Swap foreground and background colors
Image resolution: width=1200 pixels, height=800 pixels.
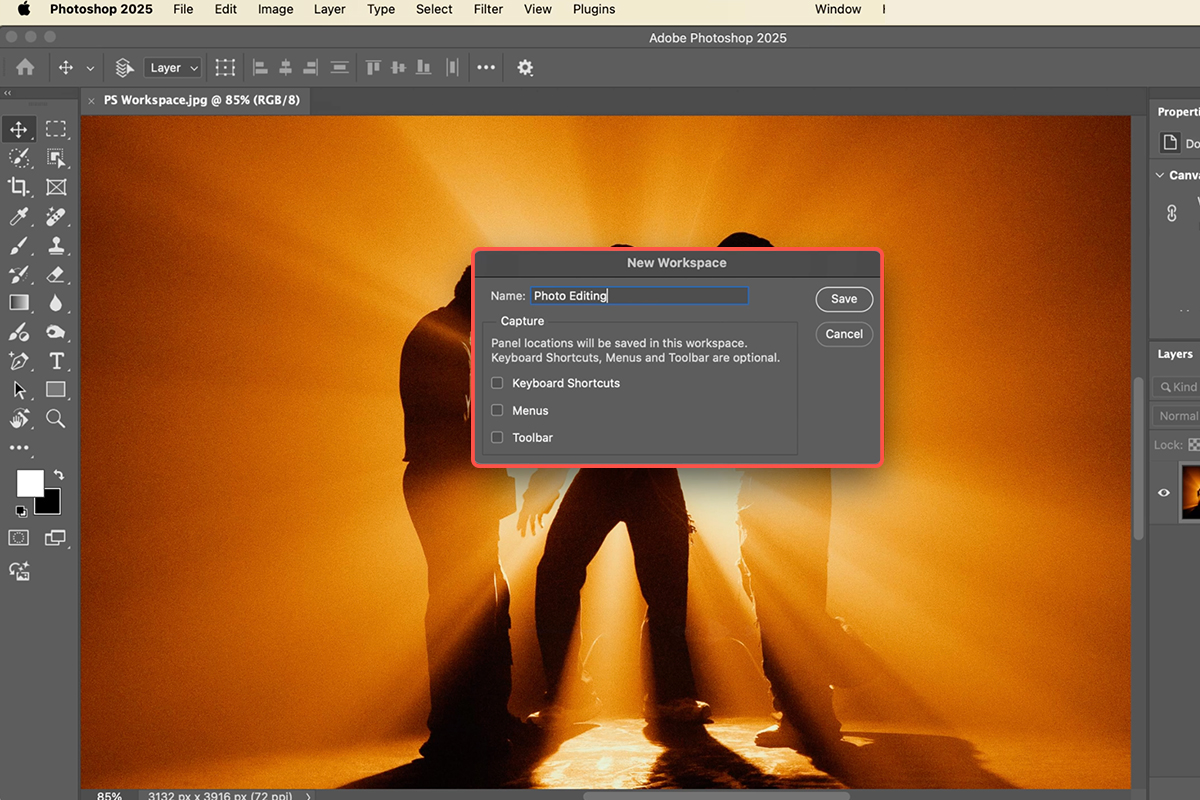tap(59, 475)
